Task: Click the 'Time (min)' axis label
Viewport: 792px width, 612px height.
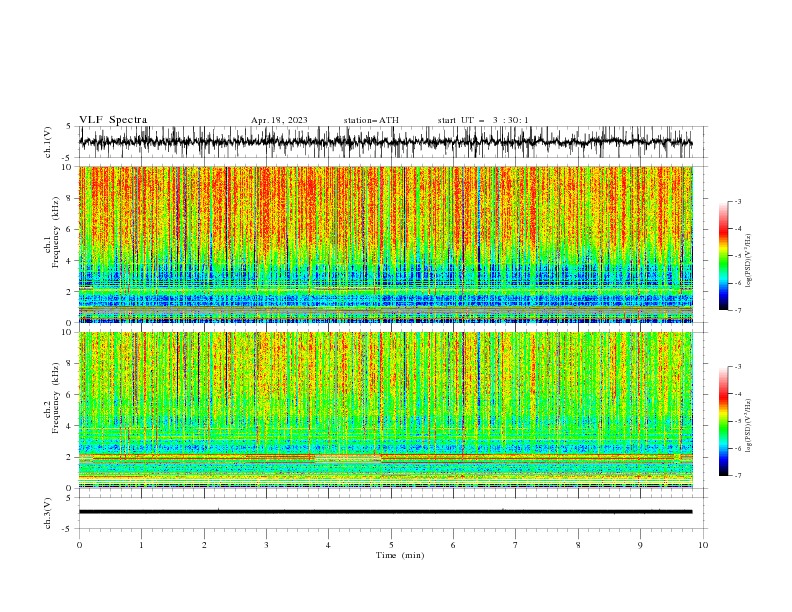Action: click(x=400, y=555)
